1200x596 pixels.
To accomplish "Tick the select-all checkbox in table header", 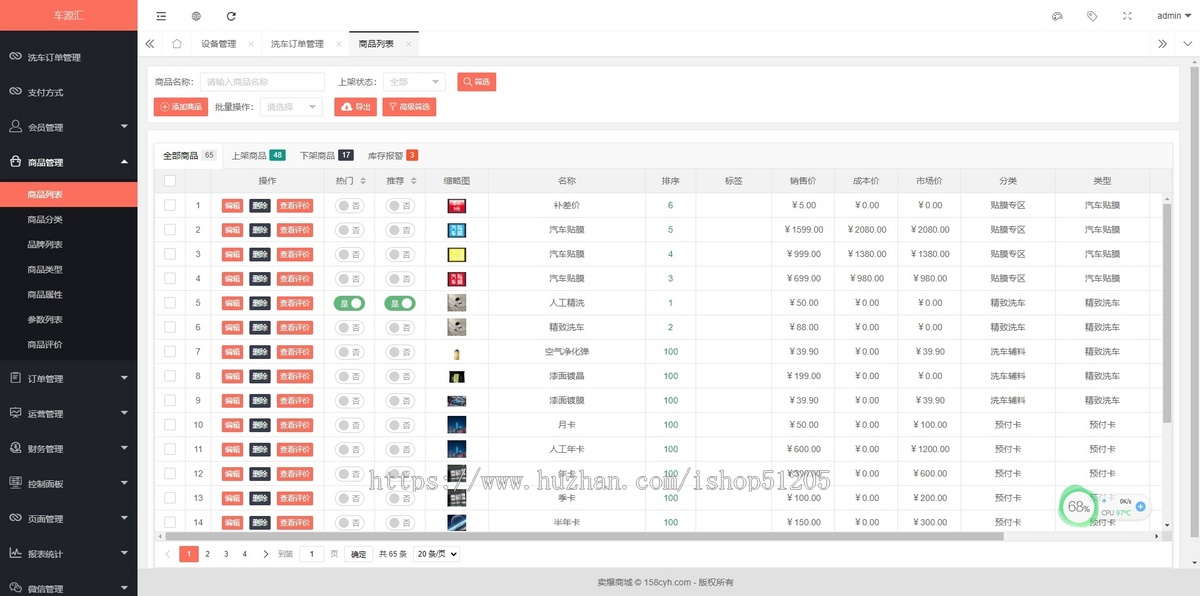I will pyautogui.click(x=170, y=181).
